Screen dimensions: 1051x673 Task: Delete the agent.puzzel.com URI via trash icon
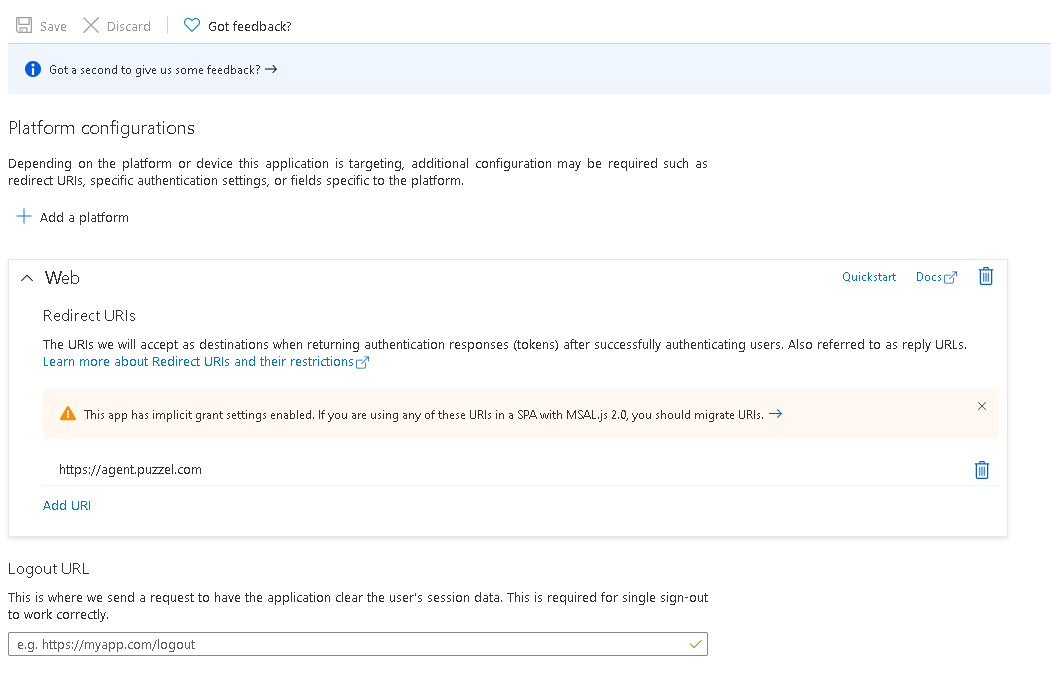tap(981, 470)
